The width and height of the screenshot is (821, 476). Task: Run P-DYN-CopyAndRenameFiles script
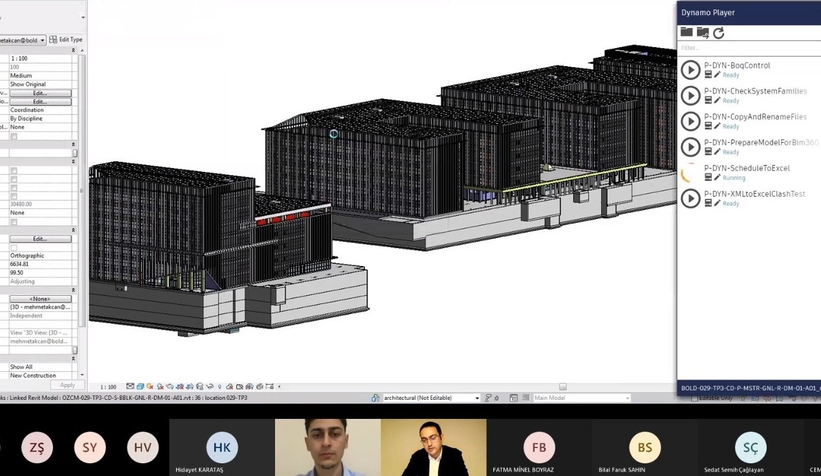pos(690,121)
